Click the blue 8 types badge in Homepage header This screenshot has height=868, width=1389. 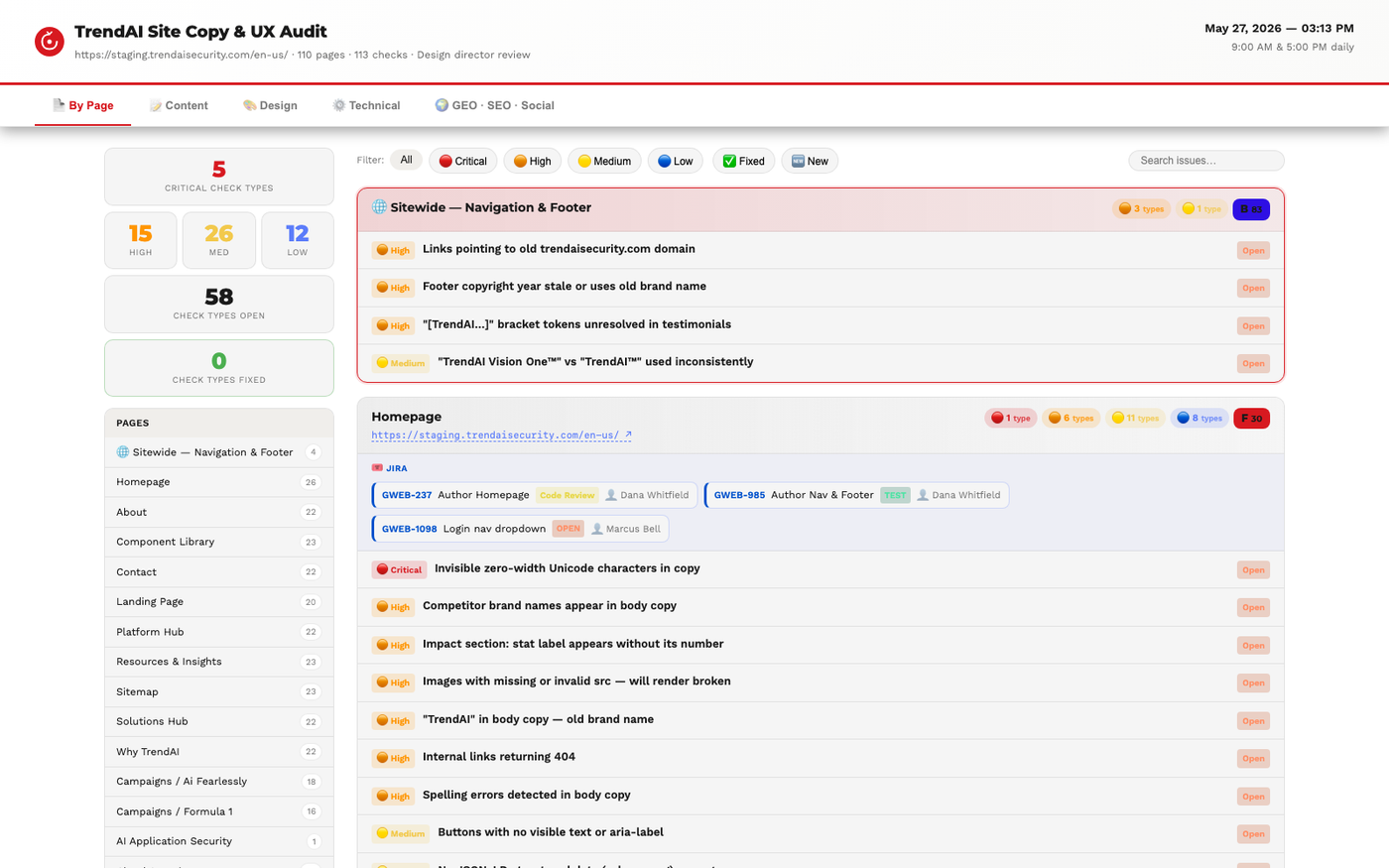click(1200, 419)
